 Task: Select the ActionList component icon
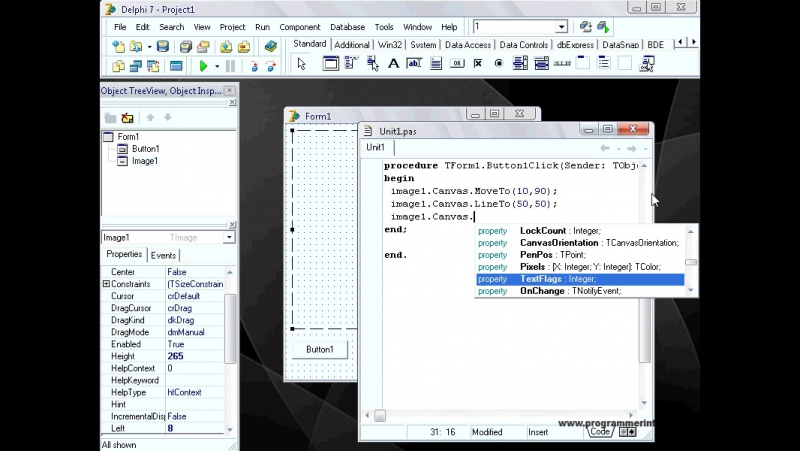pyautogui.click(x=647, y=64)
